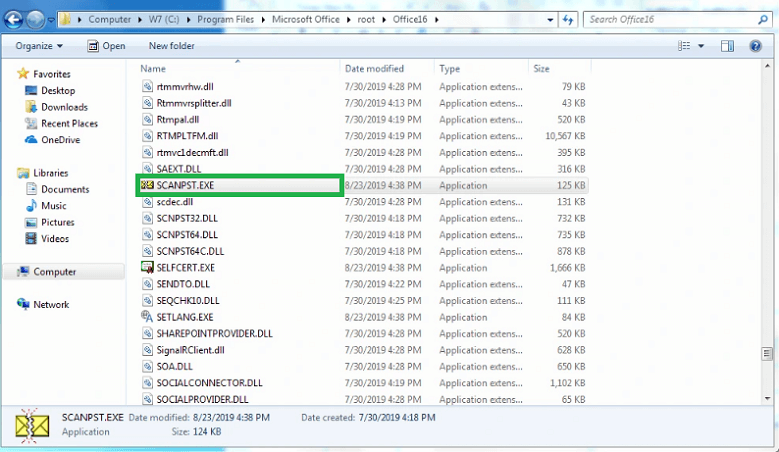The height and width of the screenshot is (452, 779).
Task: Select Network in the navigation pane
Action: [x=51, y=304]
